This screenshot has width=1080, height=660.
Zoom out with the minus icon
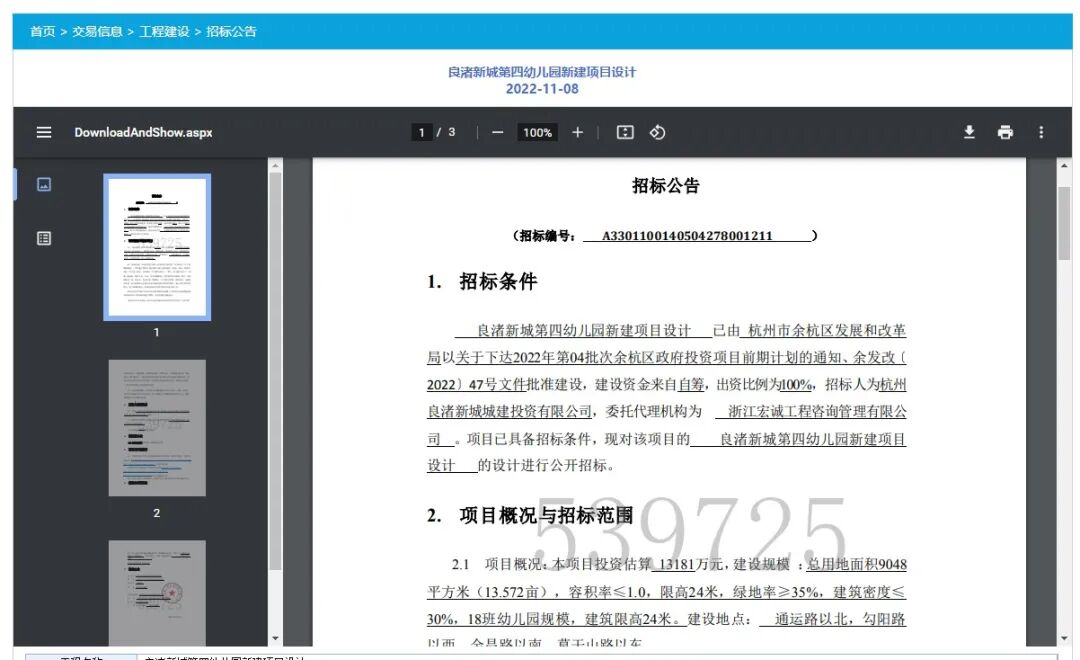point(497,132)
